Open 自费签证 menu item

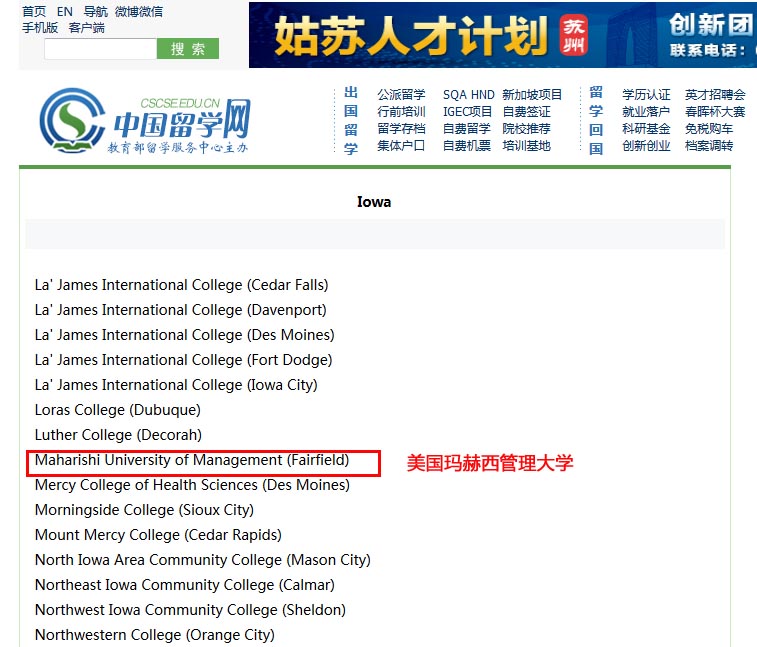point(526,112)
